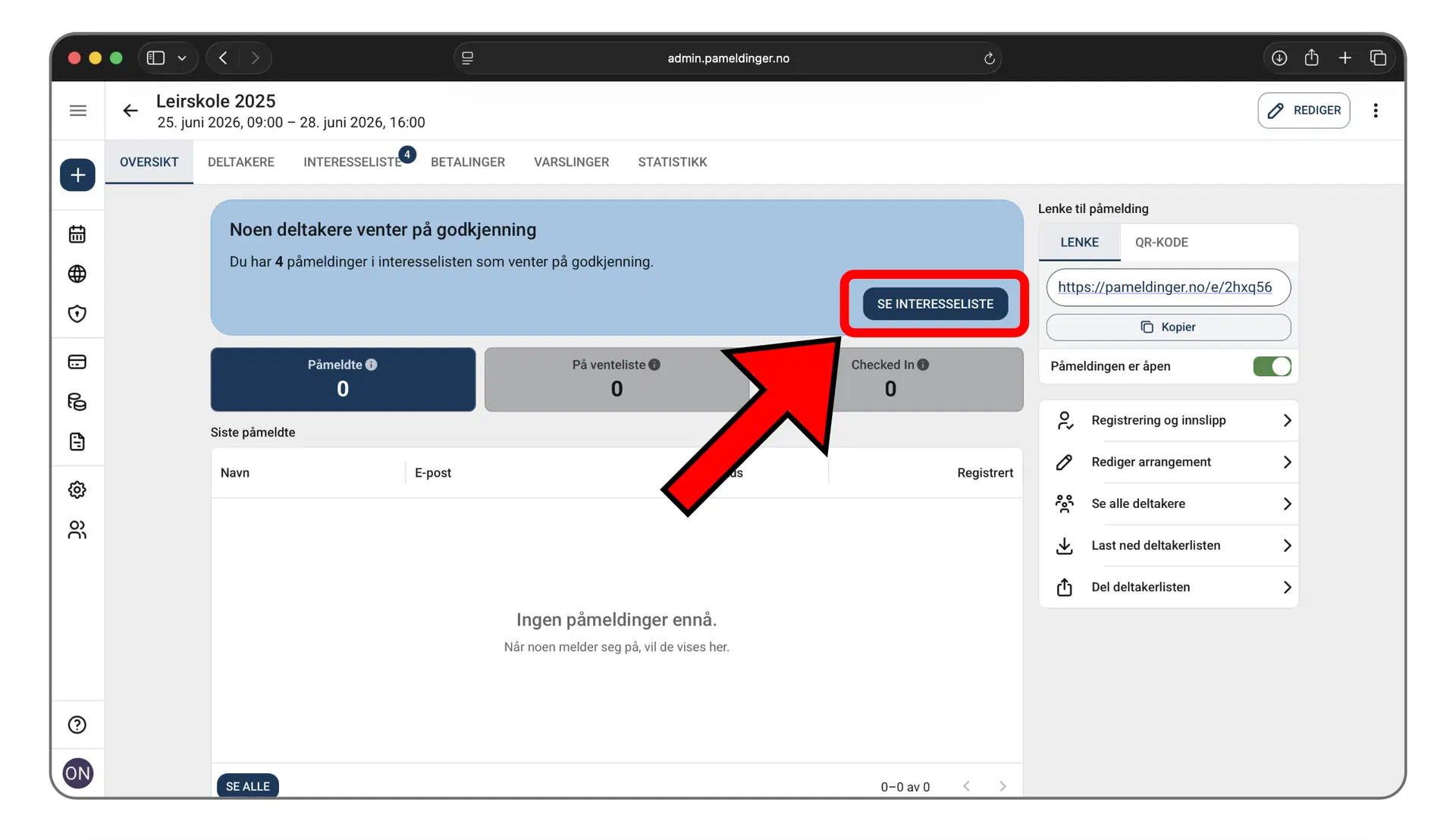Expand 'Se alle deltakere' options
This screenshot has height=840, width=1456.
(1172, 503)
